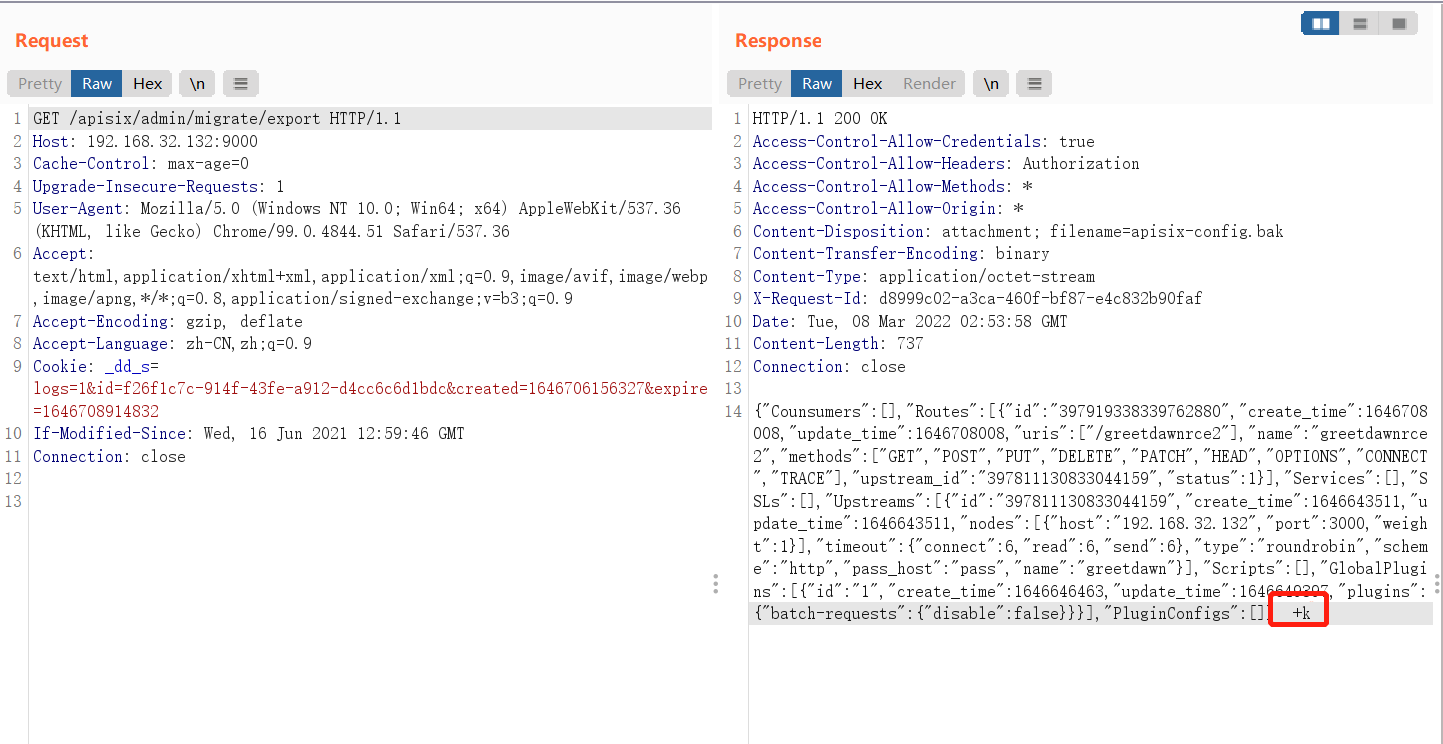Image resolution: width=1443 pixels, height=744 pixels.
Task: Switch Request view to Raw tab
Action: (97, 84)
